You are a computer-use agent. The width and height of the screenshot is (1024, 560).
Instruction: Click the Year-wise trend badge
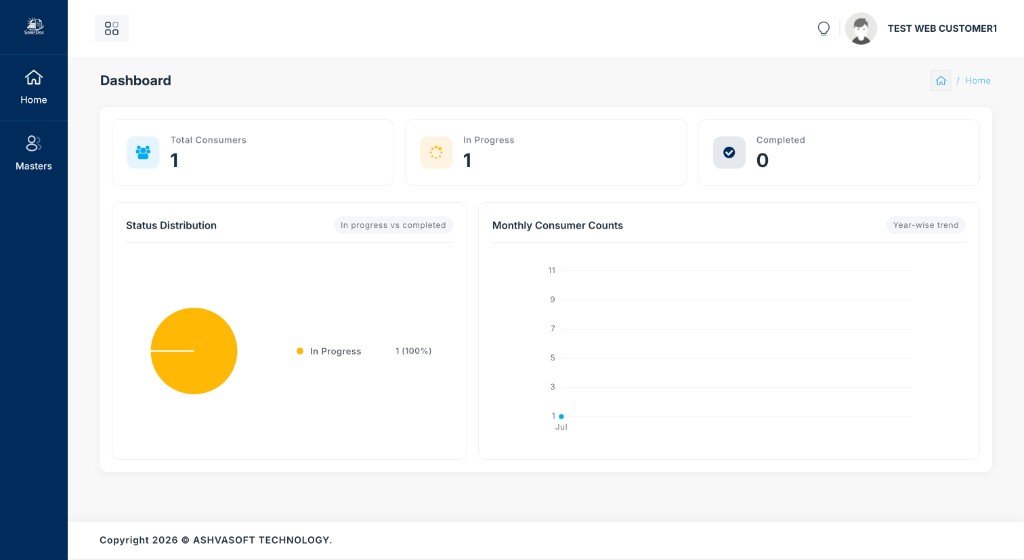[925, 225]
